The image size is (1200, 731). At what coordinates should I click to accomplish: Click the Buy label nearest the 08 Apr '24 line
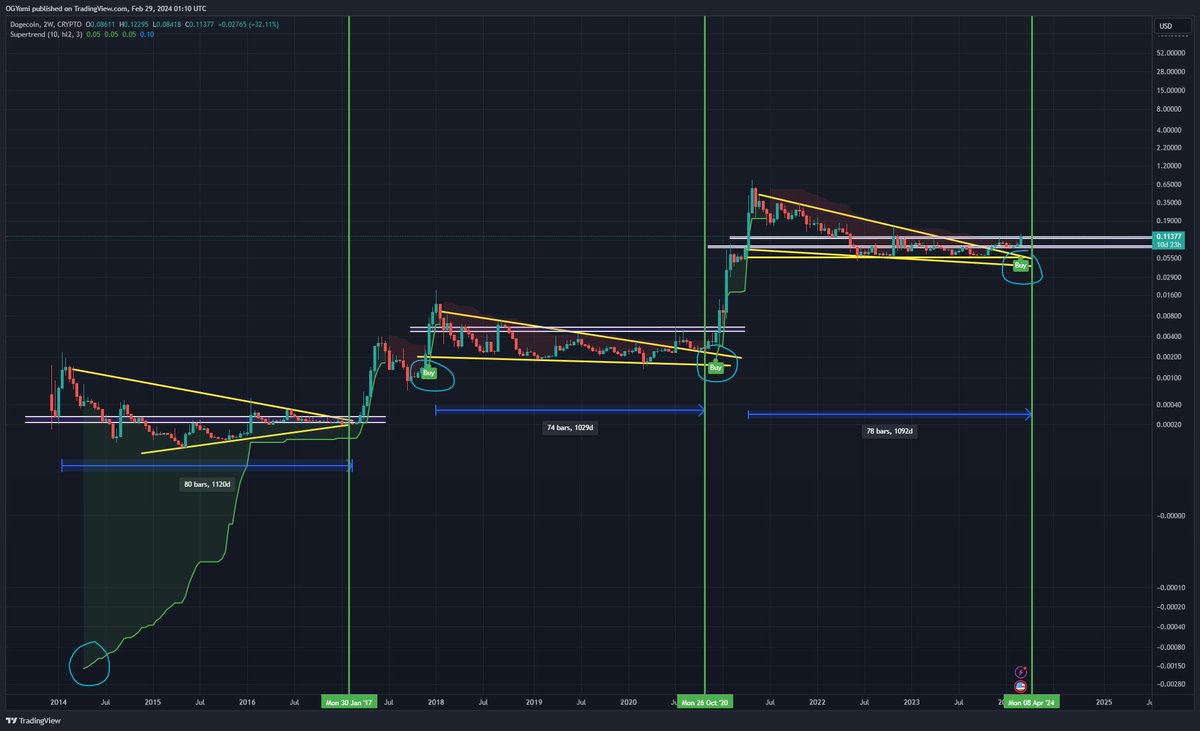tap(1020, 266)
